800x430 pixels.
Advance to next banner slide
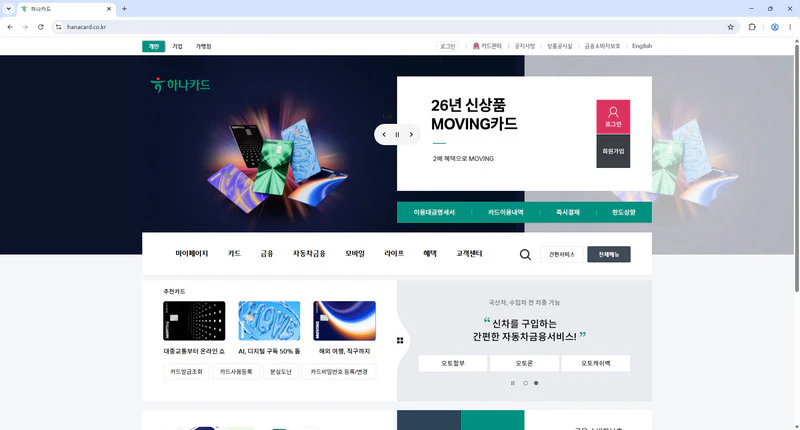tap(411, 135)
